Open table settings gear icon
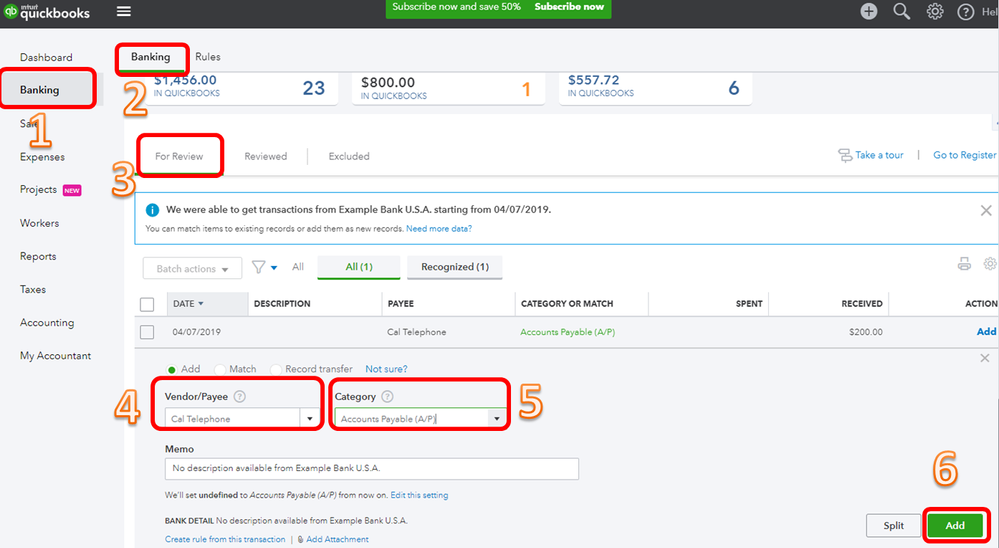This screenshot has height=548, width=999. [990, 264]
